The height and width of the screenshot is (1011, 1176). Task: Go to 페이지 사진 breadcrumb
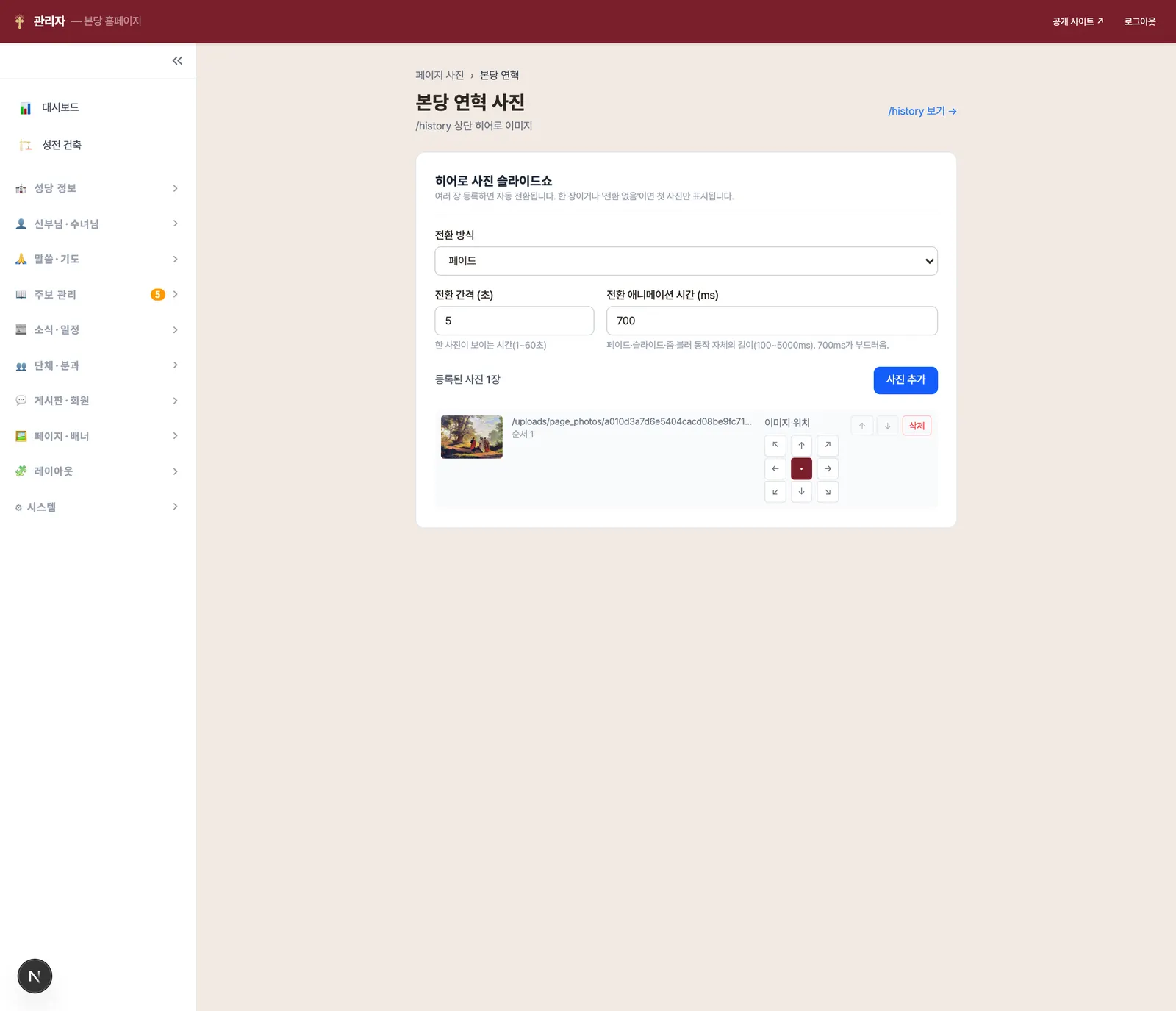440,76
